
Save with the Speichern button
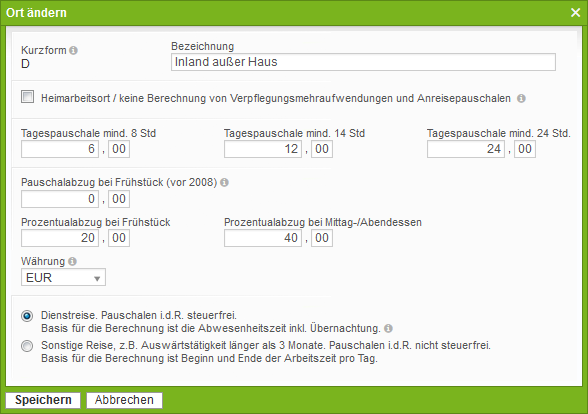click(43, 400)
